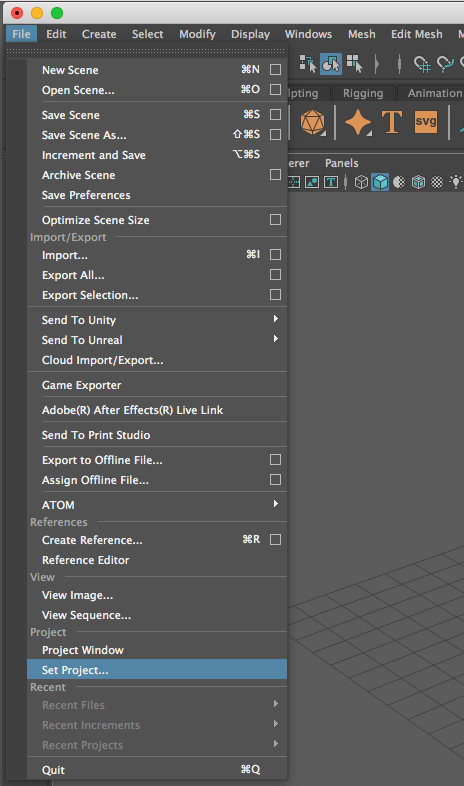Open the viewport Panels menu
Screen dimensions: 464x786
click(342, 163)
